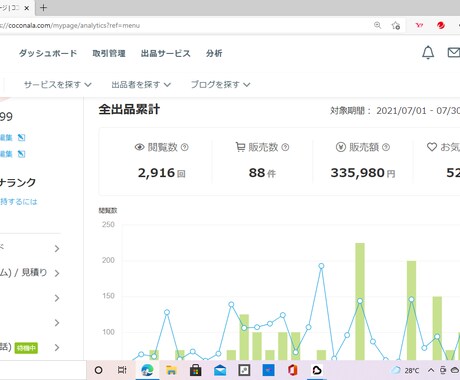Viewport: 460px width, 380px height.
Task: Click the red round extension icon
Action: (x=441, y=25)
